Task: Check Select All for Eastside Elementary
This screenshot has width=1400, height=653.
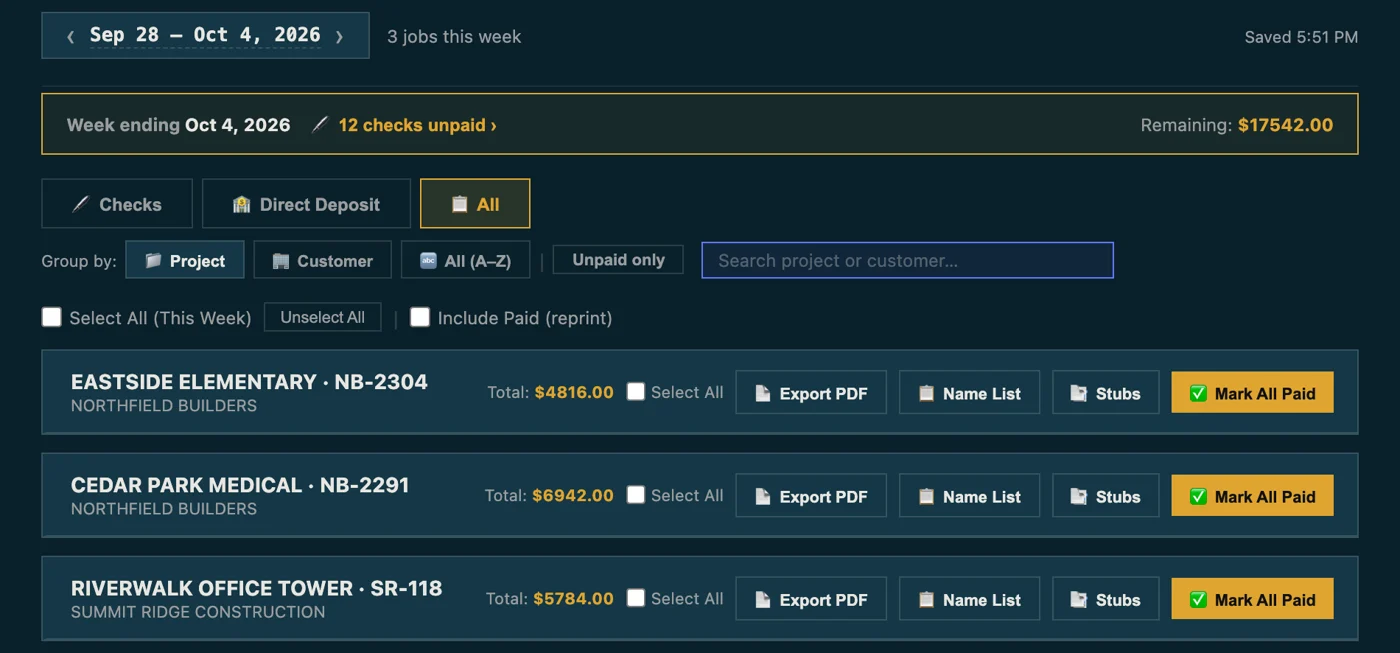Action: coord(636,391)
